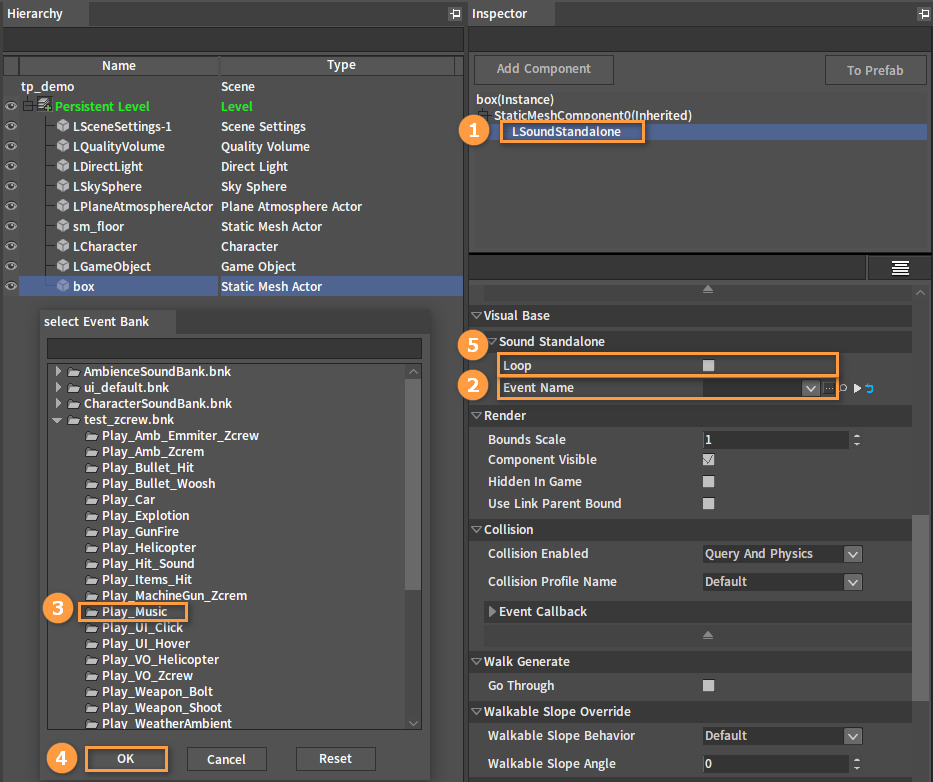The image size is (933, 782).
Task: Click the cube icon of the box actor
Action: click(x=62, y=286)
